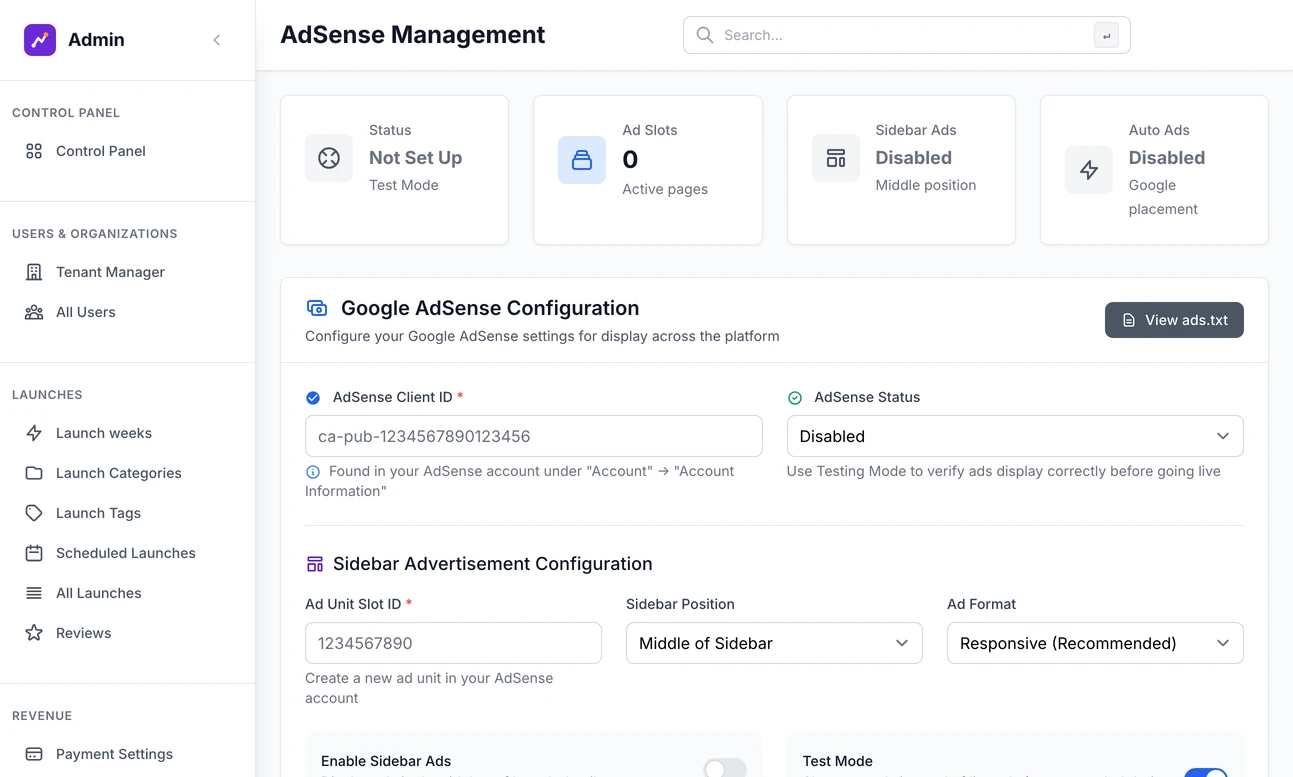Click the AdSense Status green check icon
The width and height of the screenshot is (1293, 777).
point(795,398)
